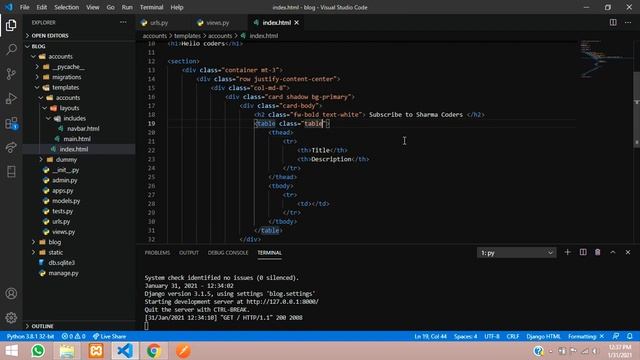Open the Terminal menu
Image resolution: width=640 pixels, height=360 pixels.
(151, 7)
